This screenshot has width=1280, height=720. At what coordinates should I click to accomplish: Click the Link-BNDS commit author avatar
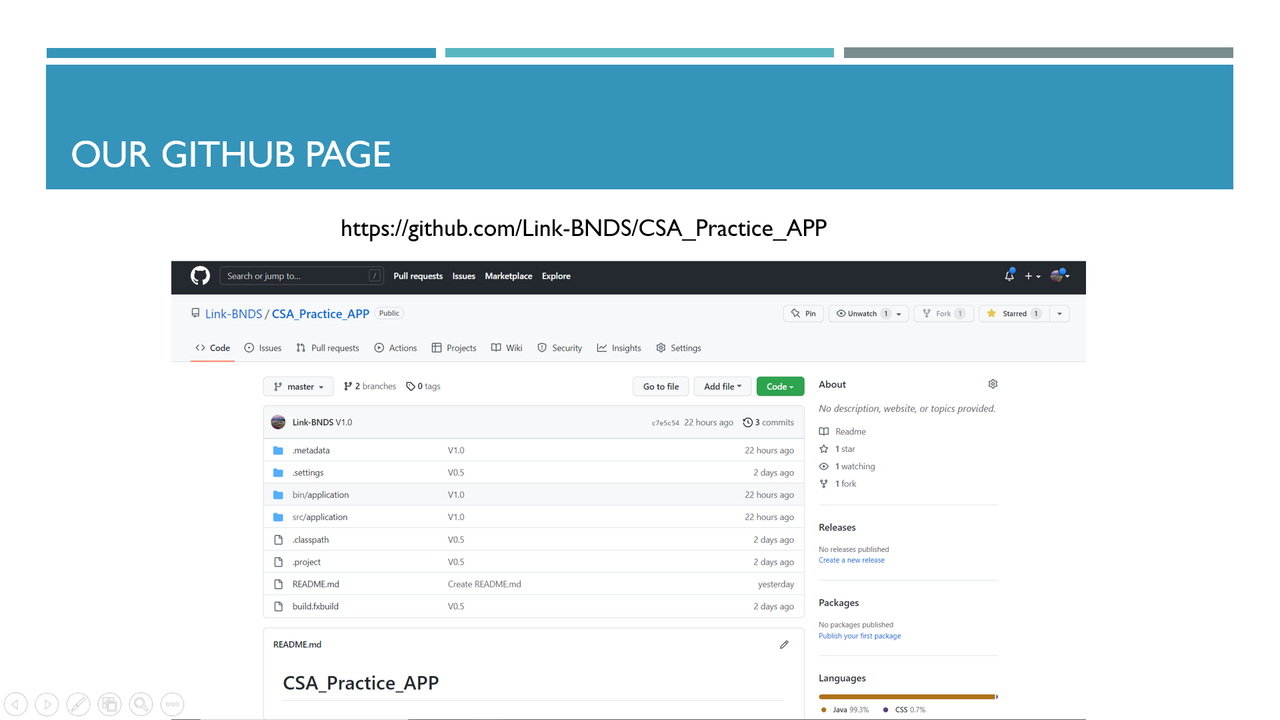click(x=279, y=422)
